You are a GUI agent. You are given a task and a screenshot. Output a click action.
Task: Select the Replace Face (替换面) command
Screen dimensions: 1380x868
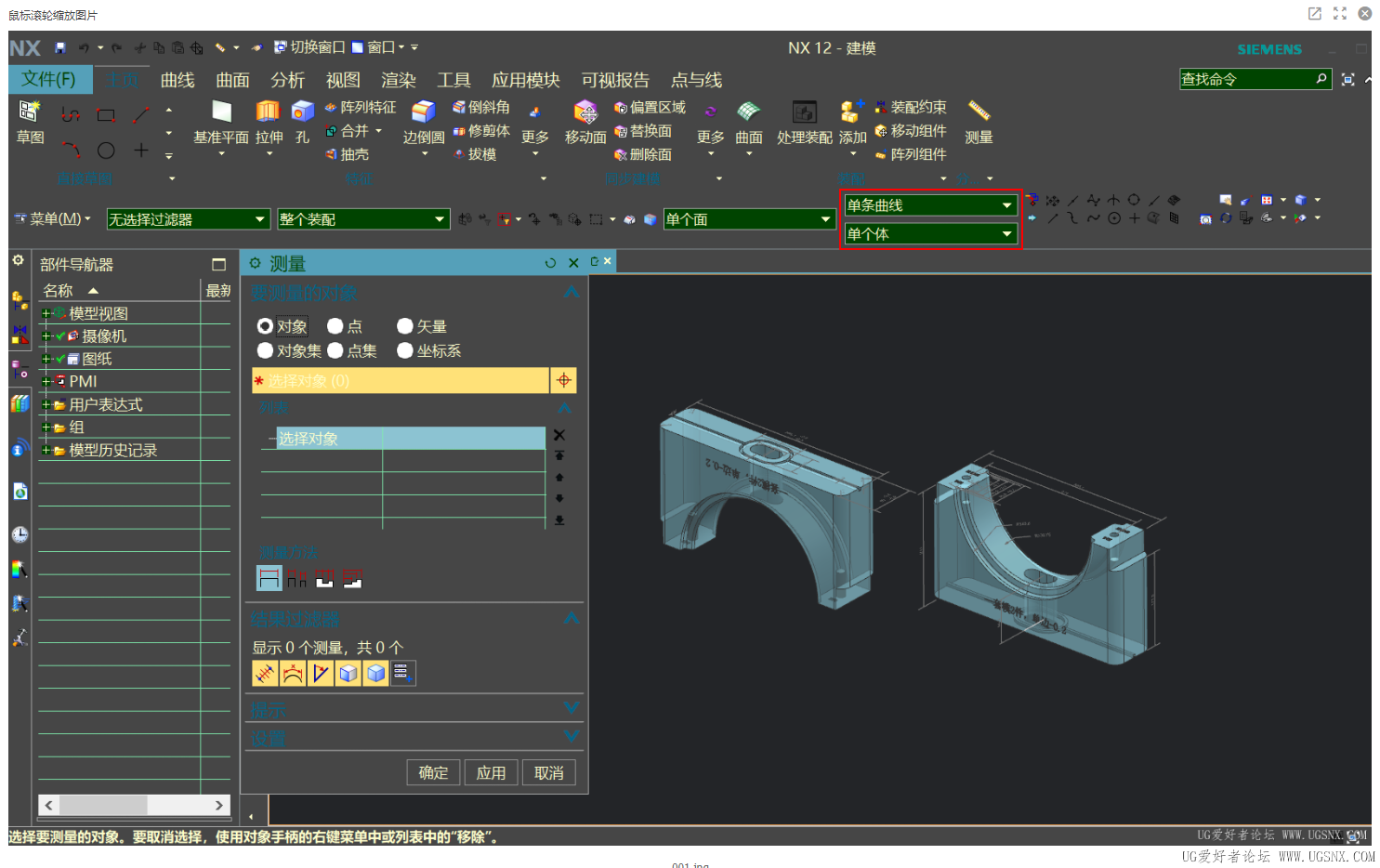[x=643, y=131]
